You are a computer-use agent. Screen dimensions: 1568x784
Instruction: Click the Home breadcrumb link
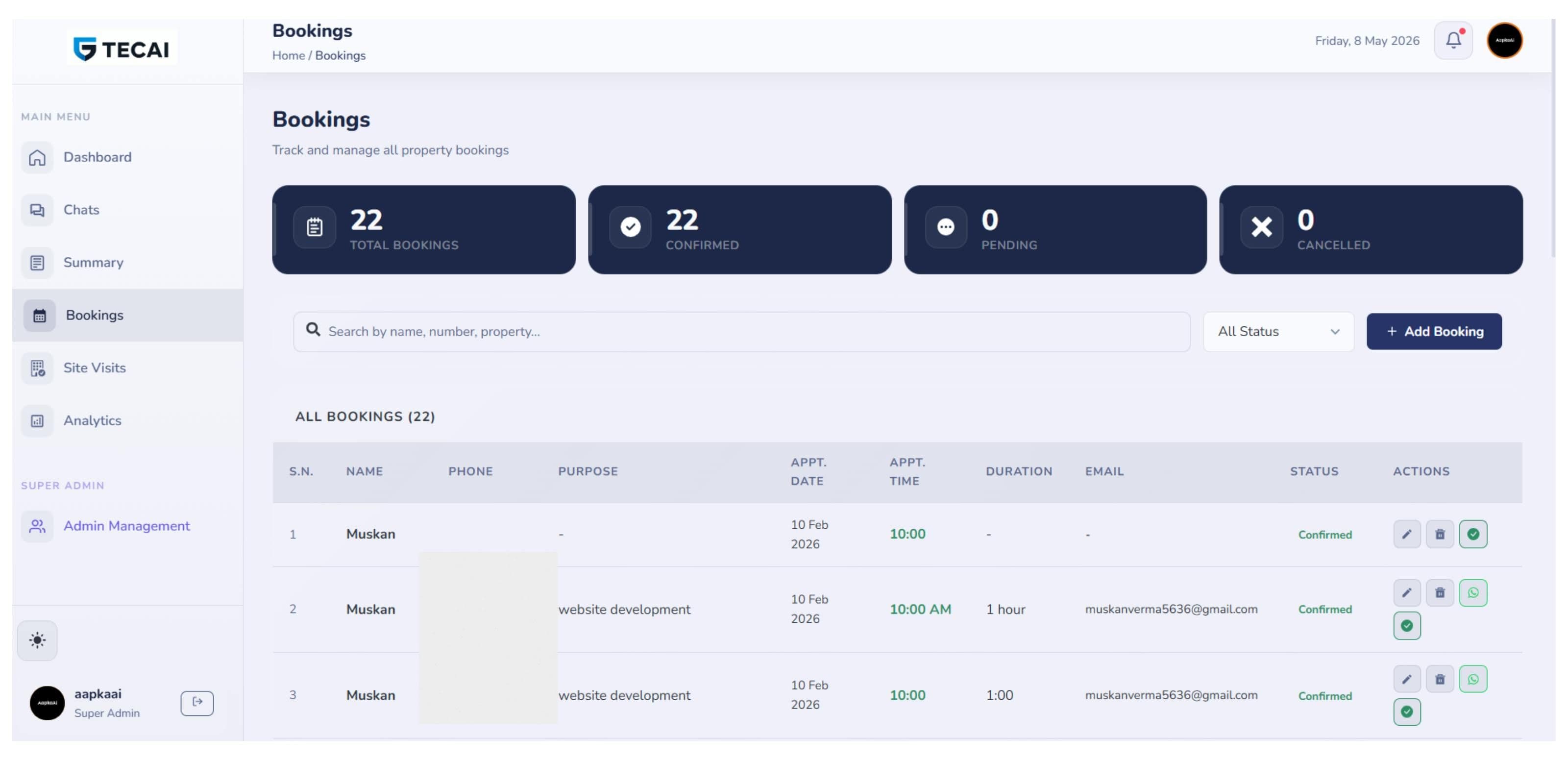pyautogui.click(x=289, y=55)
